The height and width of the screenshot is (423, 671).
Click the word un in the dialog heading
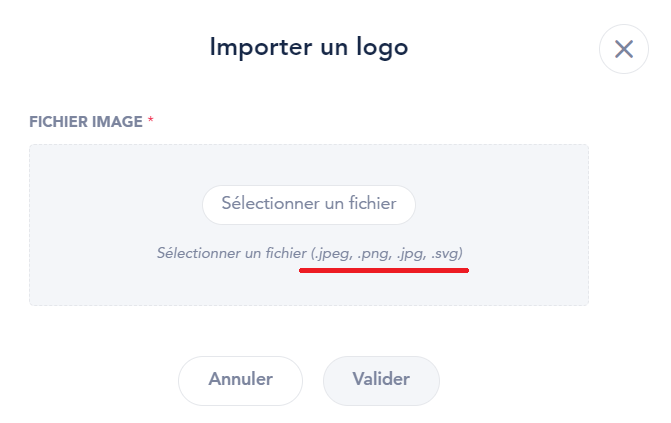[x=334, y=49]
